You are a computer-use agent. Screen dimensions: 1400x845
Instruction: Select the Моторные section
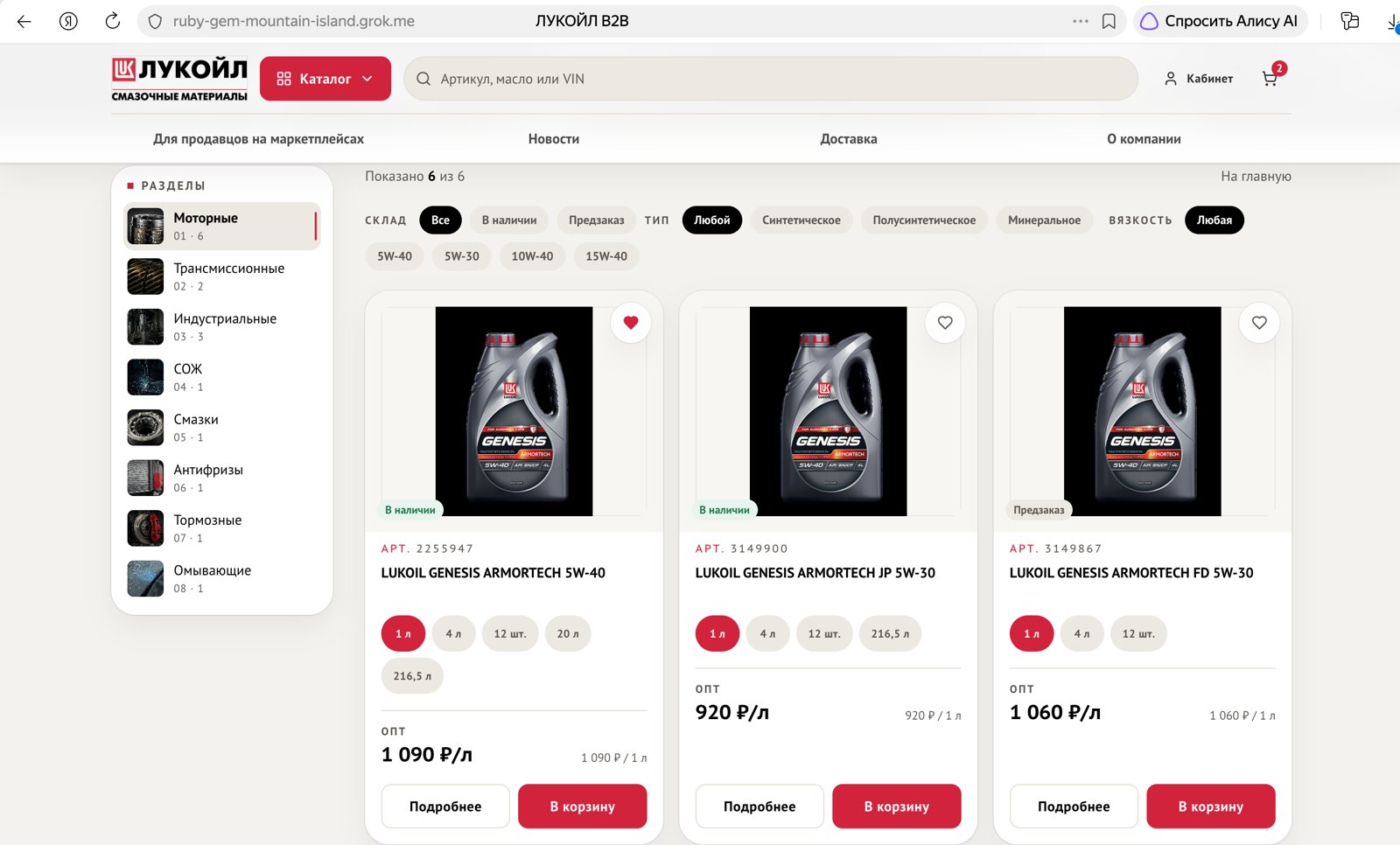[222, 226]
